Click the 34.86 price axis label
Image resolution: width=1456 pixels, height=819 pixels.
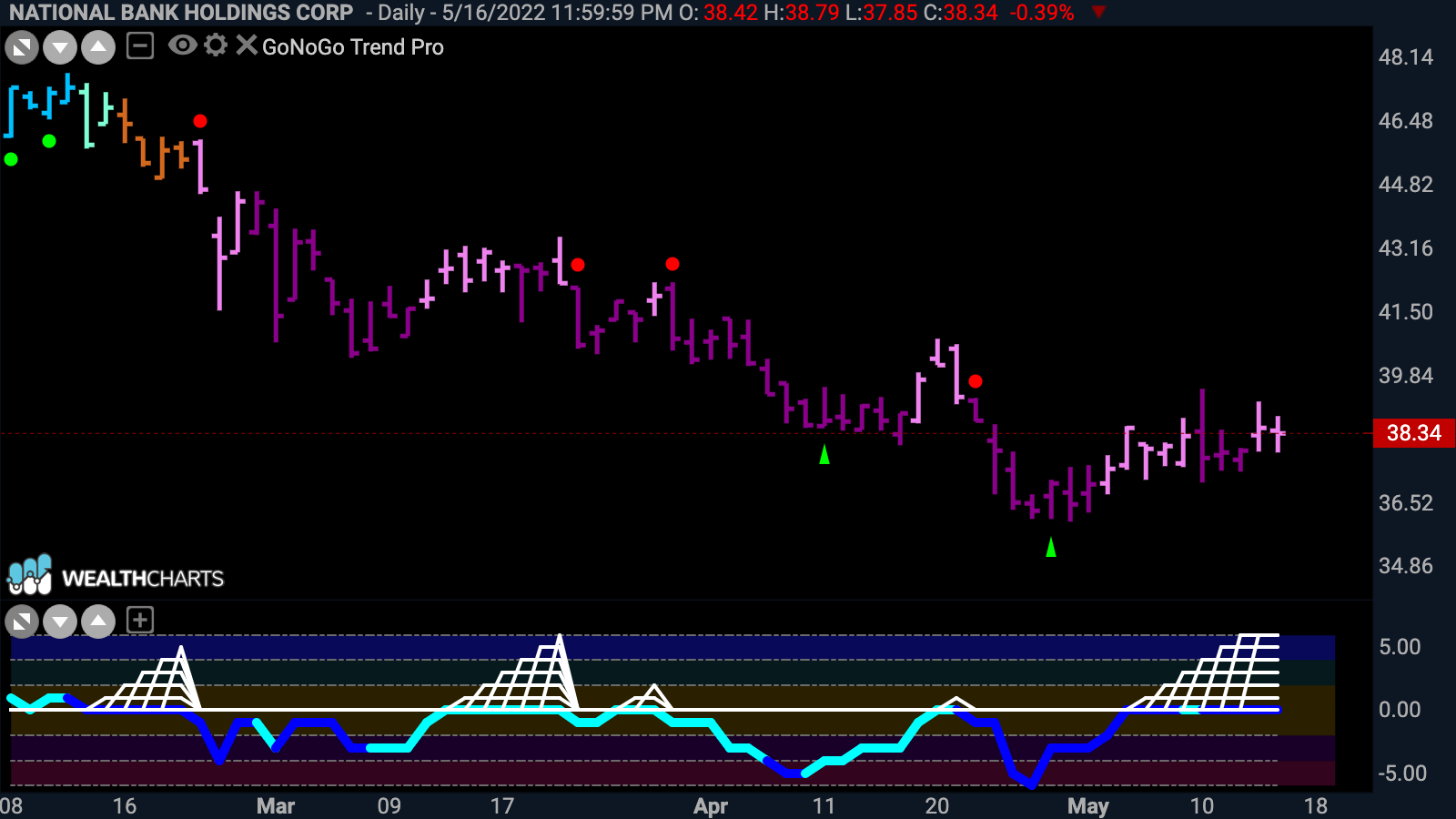(1406, 566)
